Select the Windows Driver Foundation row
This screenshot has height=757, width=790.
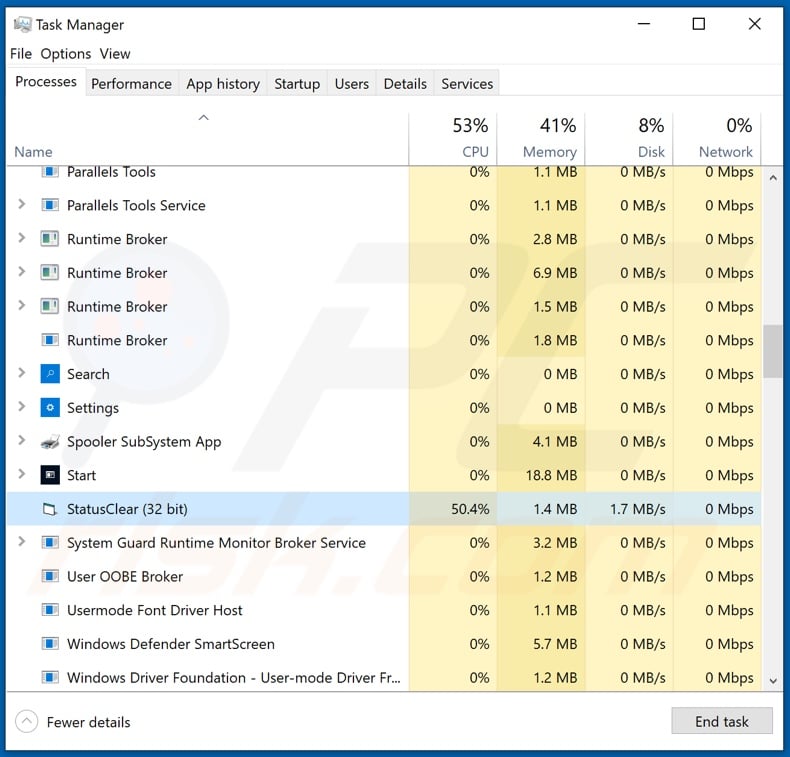[x=384, y=677]
